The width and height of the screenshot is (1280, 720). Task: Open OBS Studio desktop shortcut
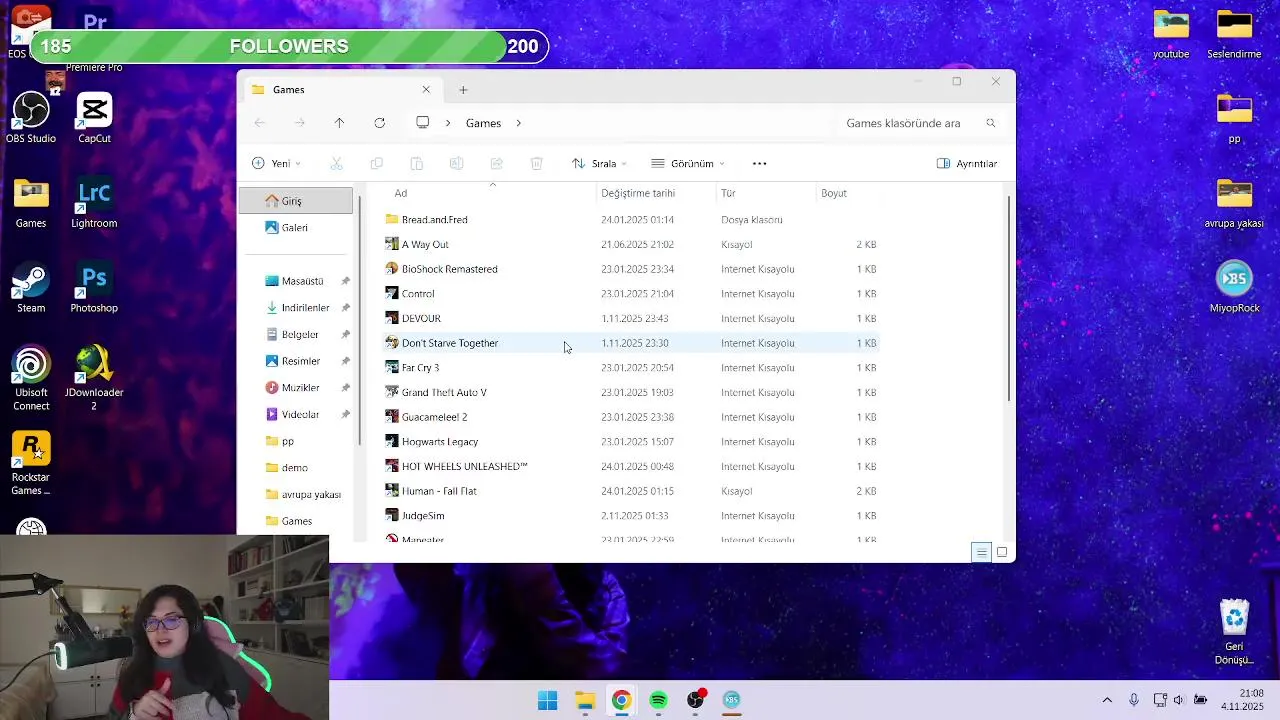click(x=31, y=118)
